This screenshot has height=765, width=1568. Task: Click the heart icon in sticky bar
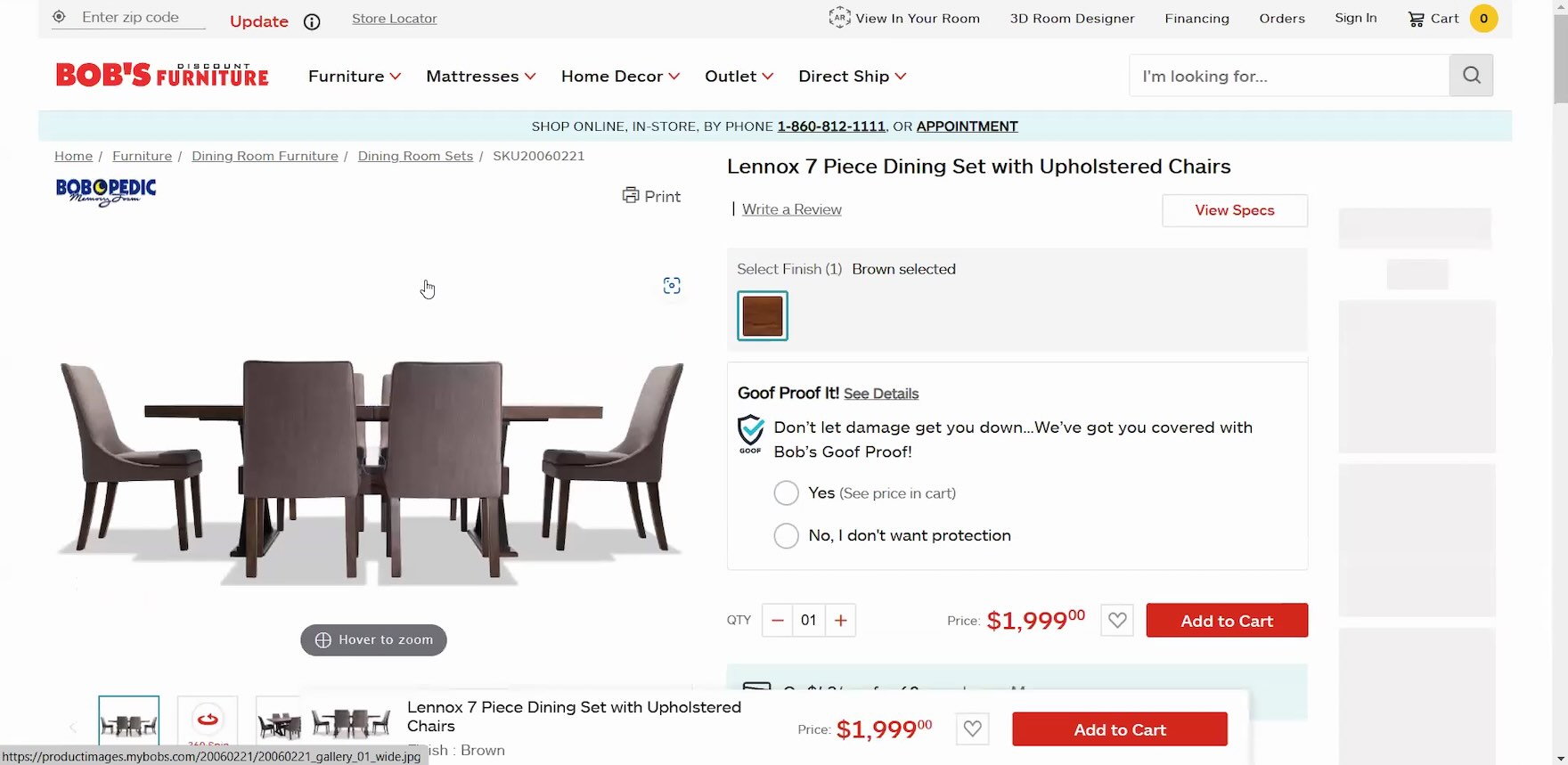pyautogui.click(x=972, y=729)
